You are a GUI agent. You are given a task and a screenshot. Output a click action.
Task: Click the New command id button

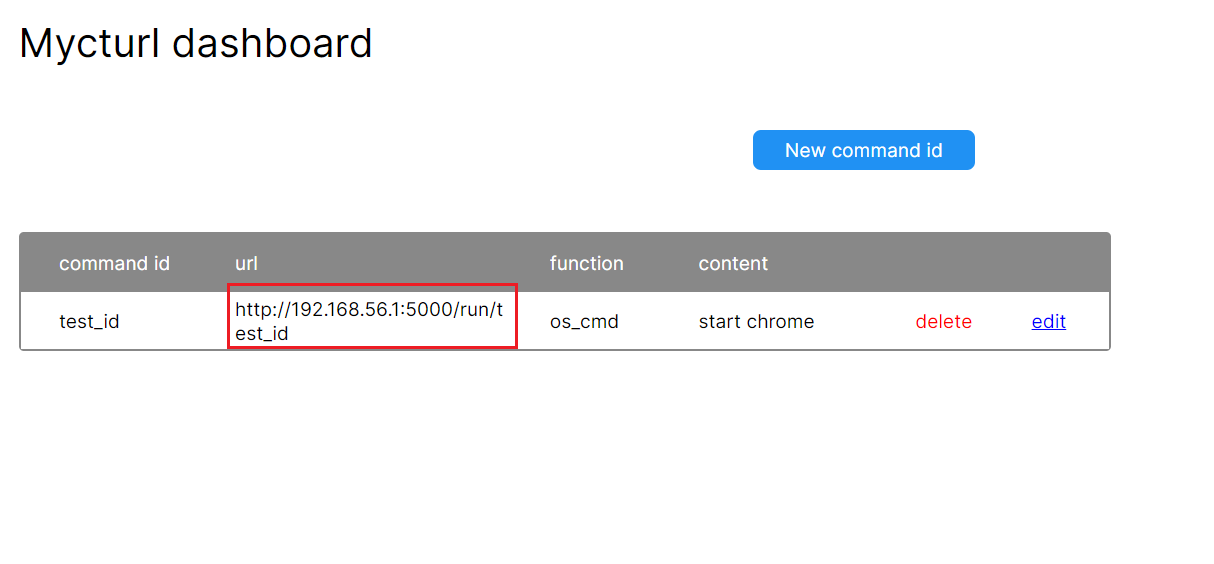pyautogui.click(x=863, y=150)
